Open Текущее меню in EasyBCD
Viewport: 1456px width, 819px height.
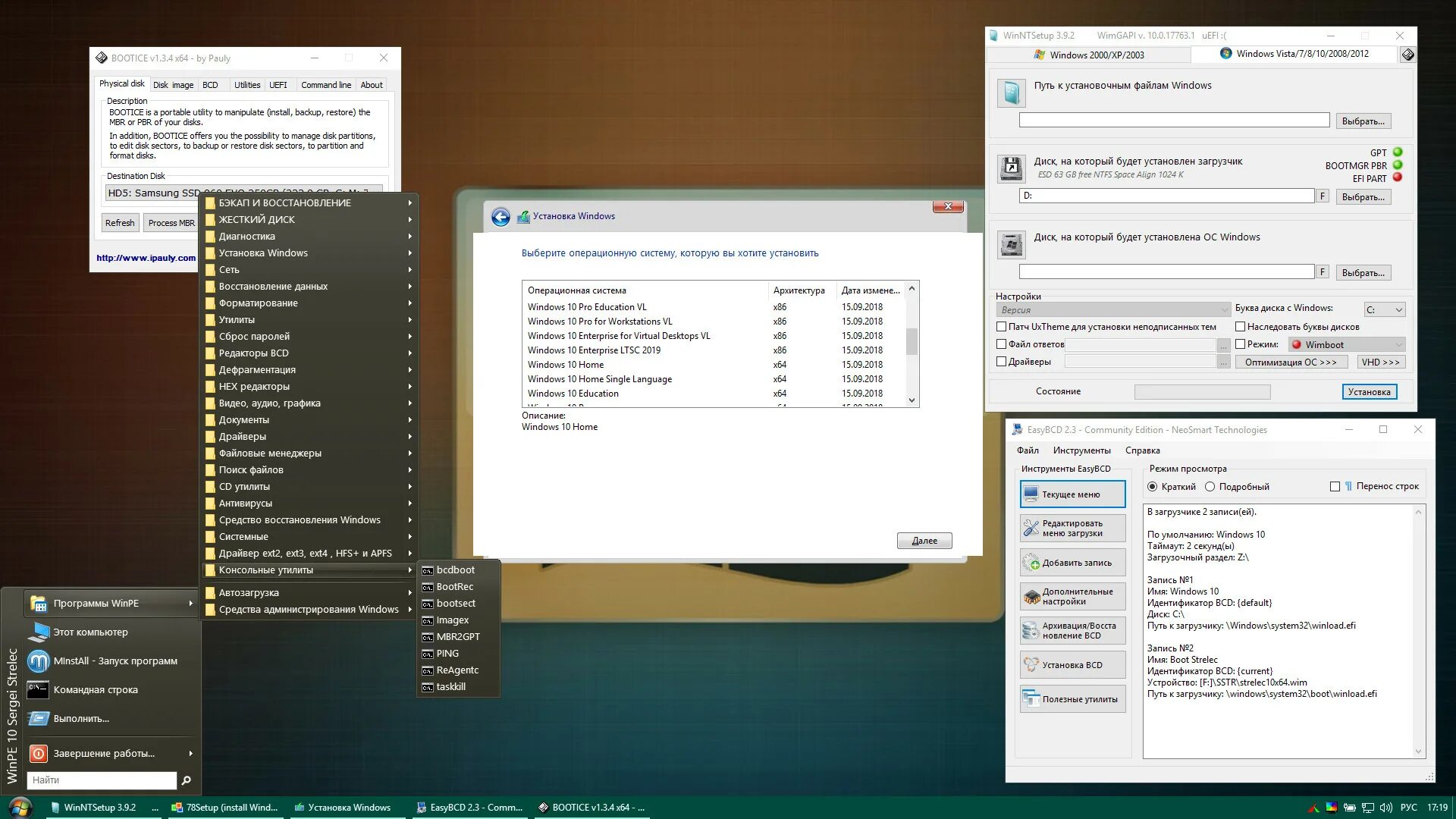1072,494
